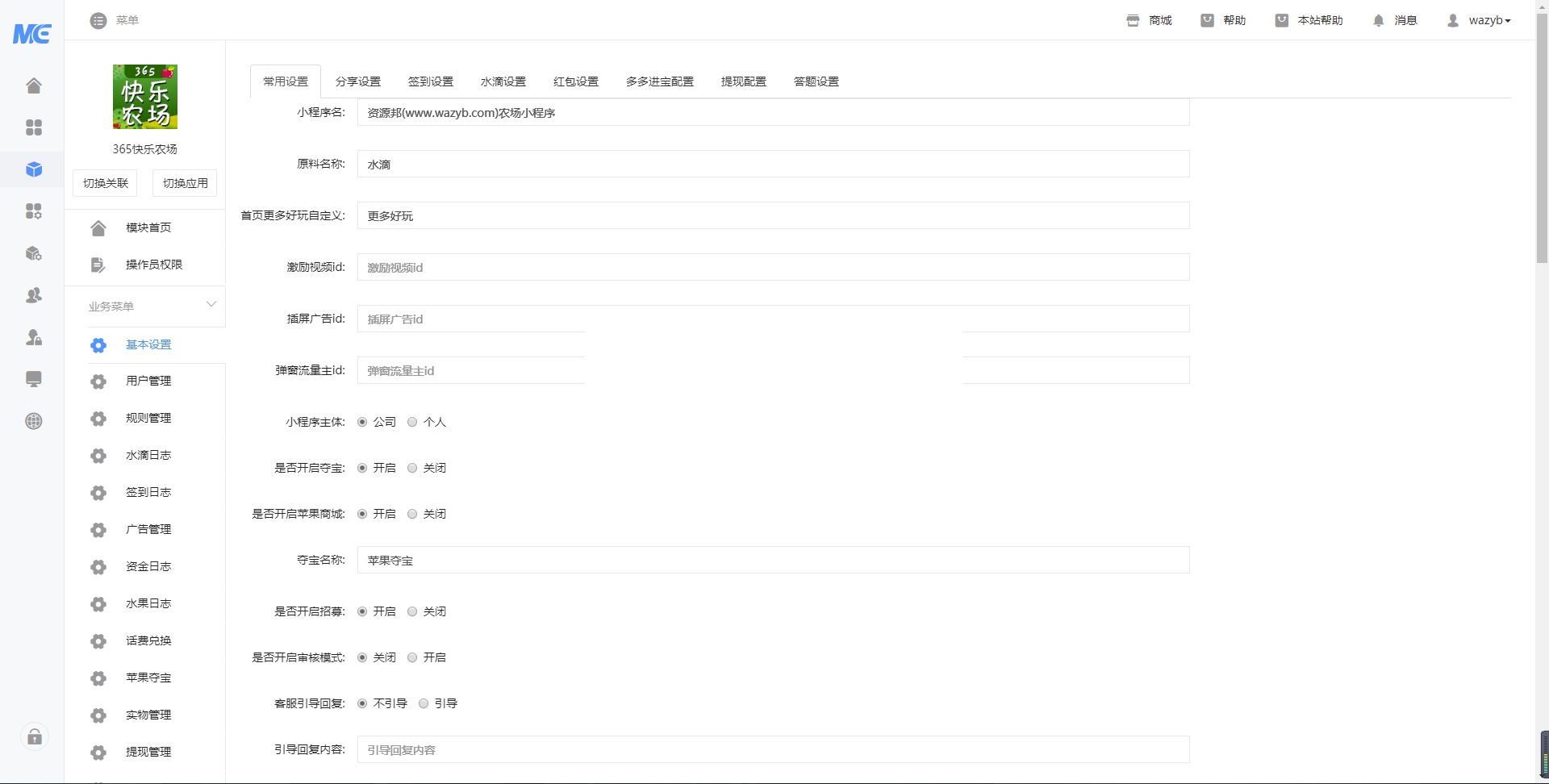Select 开启 for 是否开启审核模式
This screenshot has height=784, width=1549.
tap(412, 657)
